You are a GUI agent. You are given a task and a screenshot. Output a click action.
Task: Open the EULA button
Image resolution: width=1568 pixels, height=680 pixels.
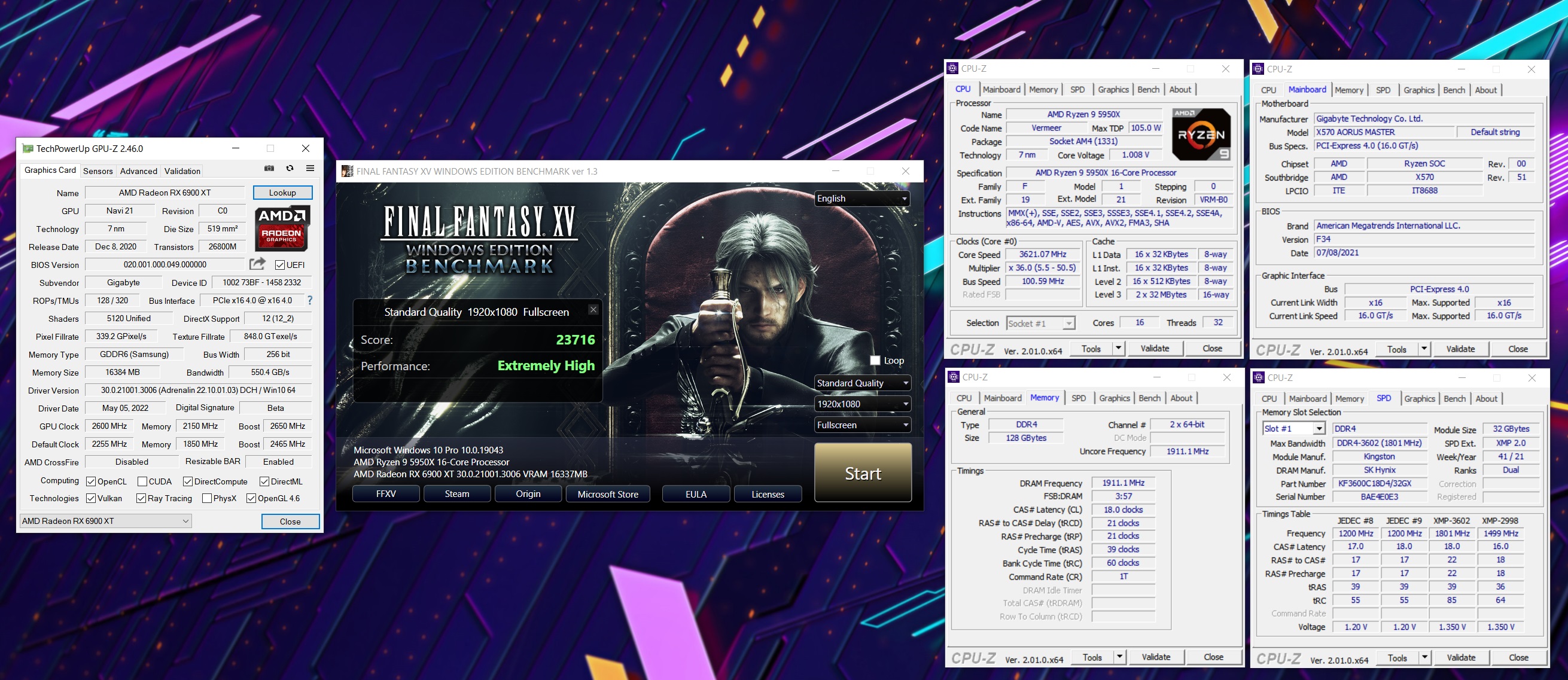(x=696, y=494)
